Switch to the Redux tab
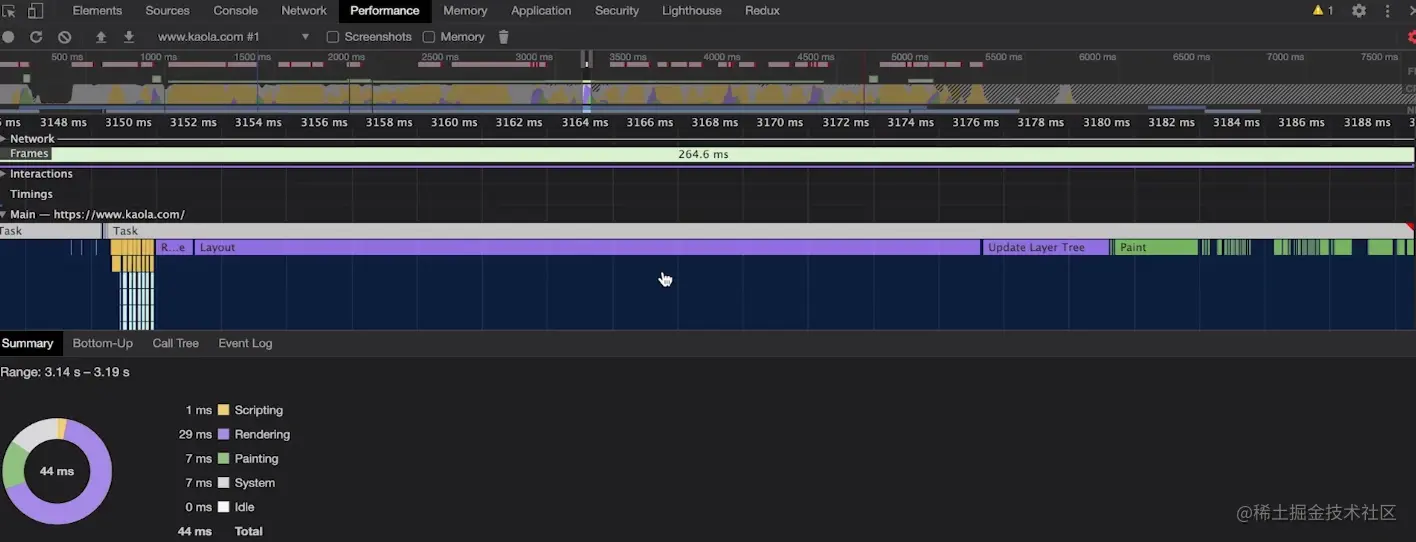 pos(762,11)
